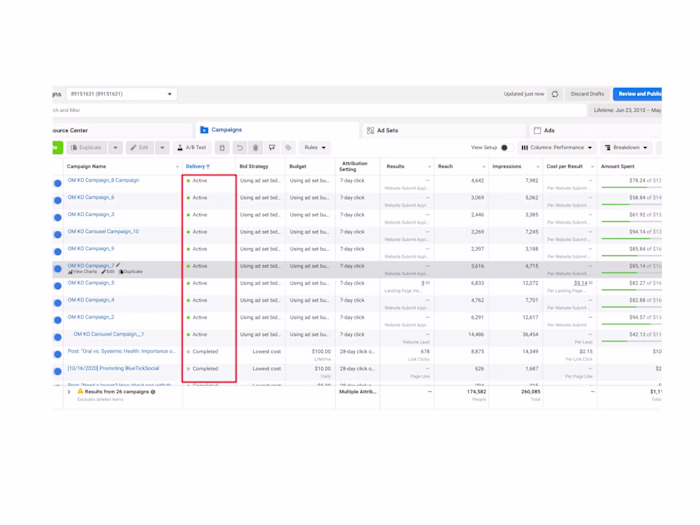
Task: Click the Search and filter field
Action: point(319,110)
